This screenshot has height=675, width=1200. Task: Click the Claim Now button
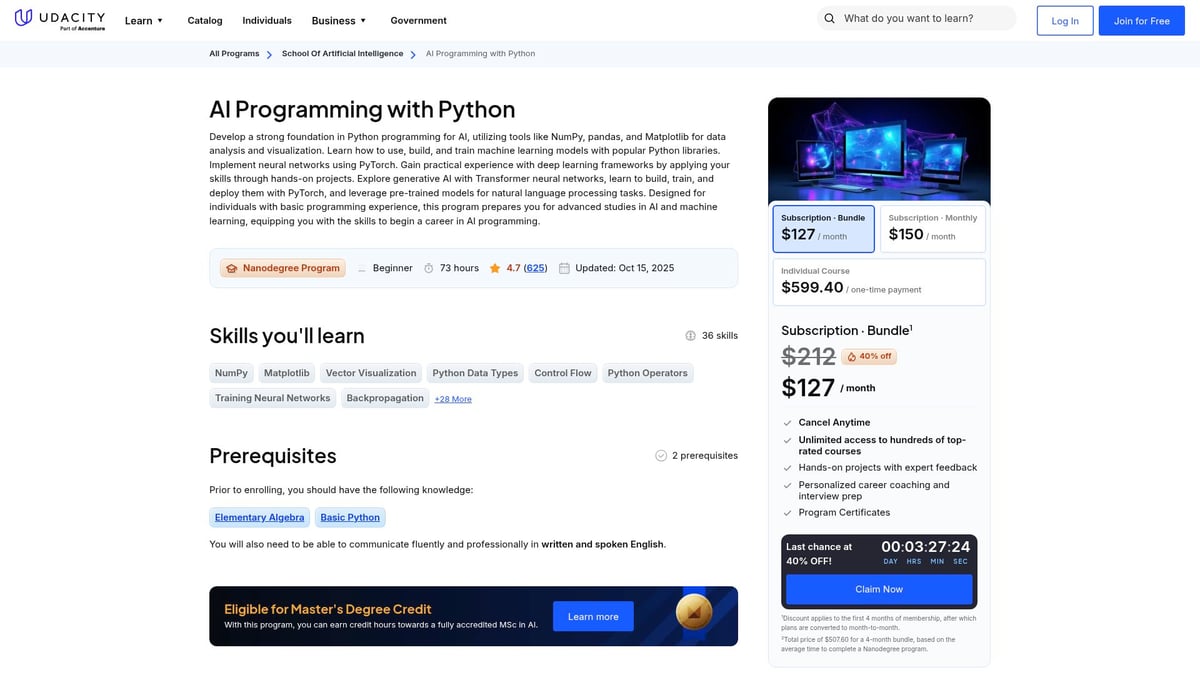[879, 589]
